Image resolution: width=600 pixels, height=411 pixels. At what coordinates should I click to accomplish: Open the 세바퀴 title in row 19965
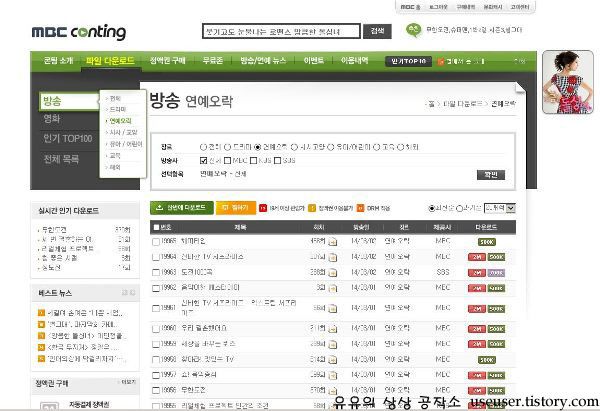(193, 241)
